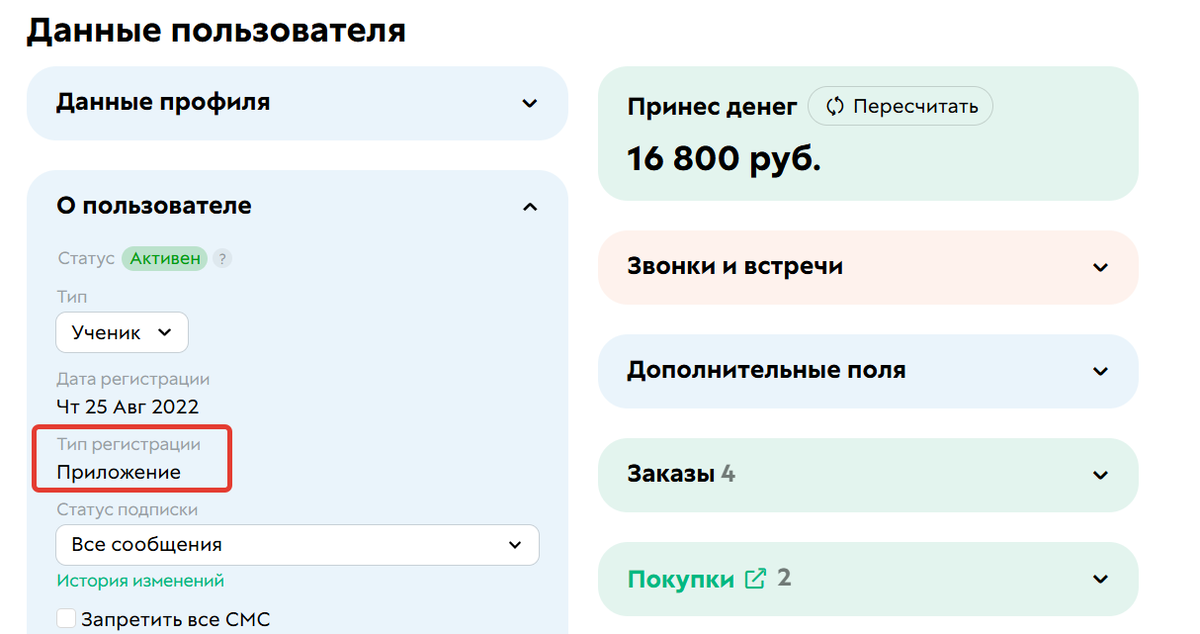Click the Пересчитать button
The image size is (1200, 634).
point(900,106)
